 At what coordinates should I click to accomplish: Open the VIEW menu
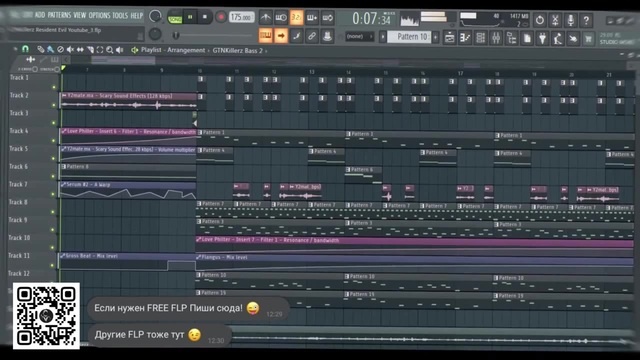(x=80, y=15)
